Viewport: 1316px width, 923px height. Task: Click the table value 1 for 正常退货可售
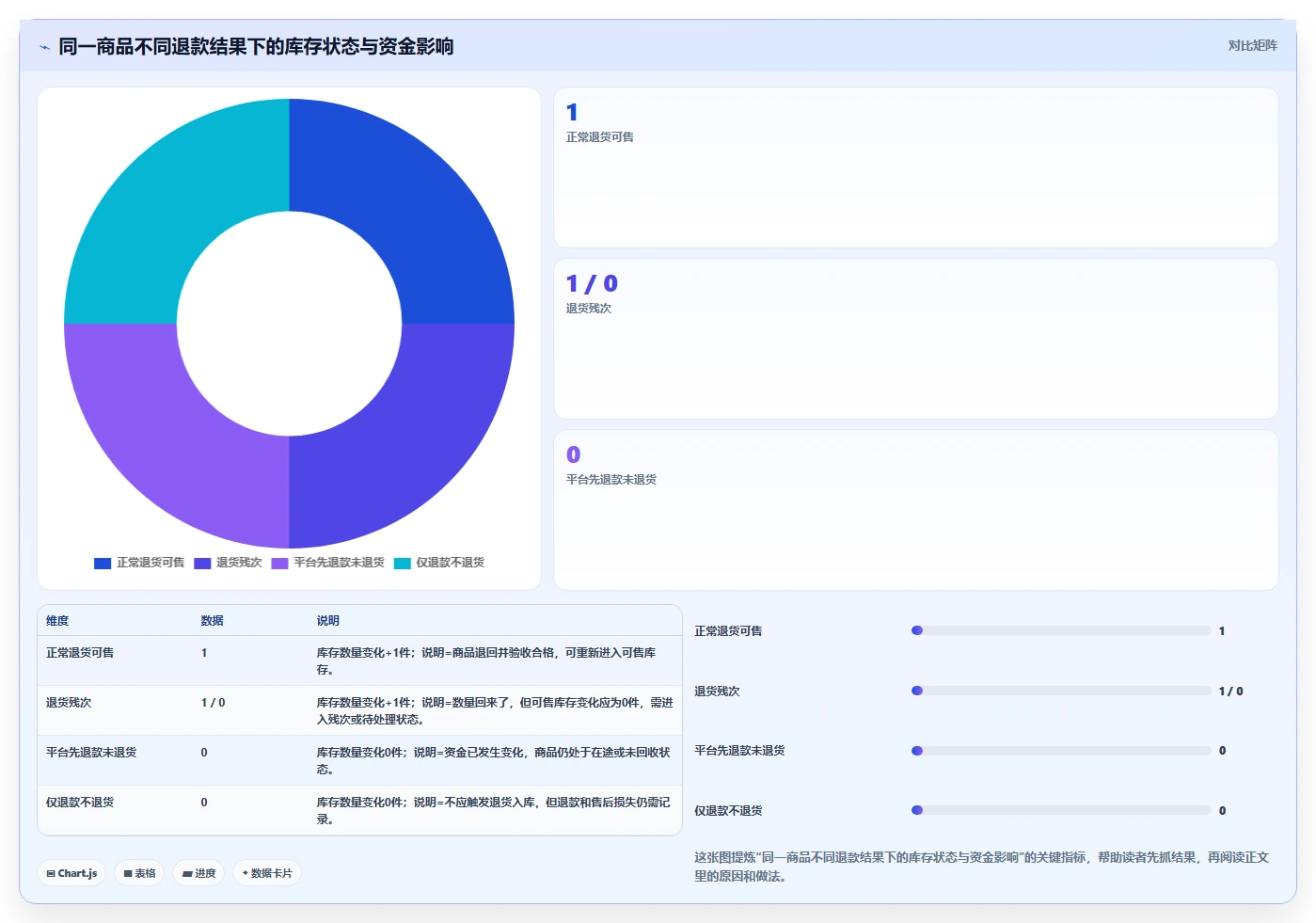coord(204,653)
